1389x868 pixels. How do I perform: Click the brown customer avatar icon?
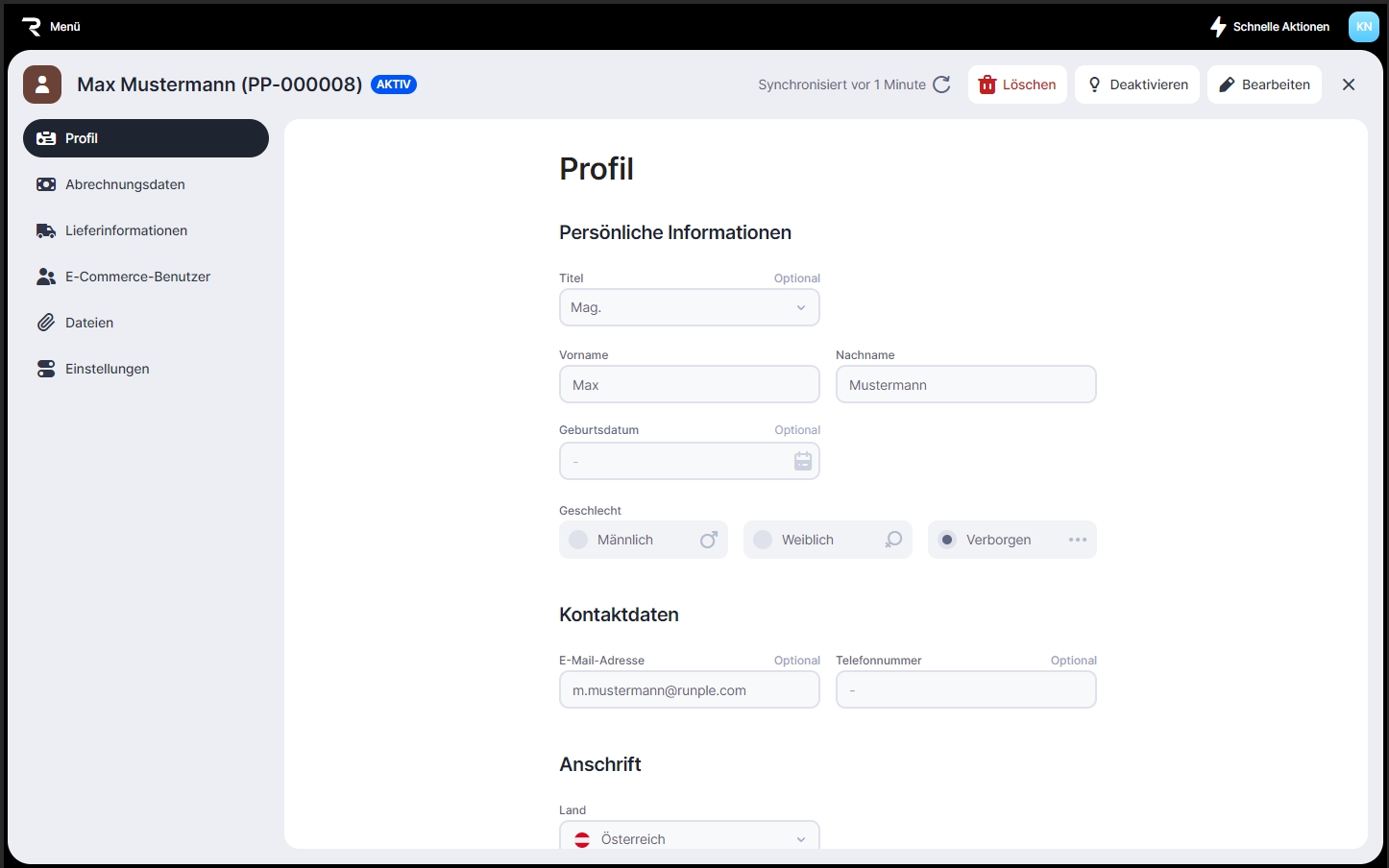(42, 84)
